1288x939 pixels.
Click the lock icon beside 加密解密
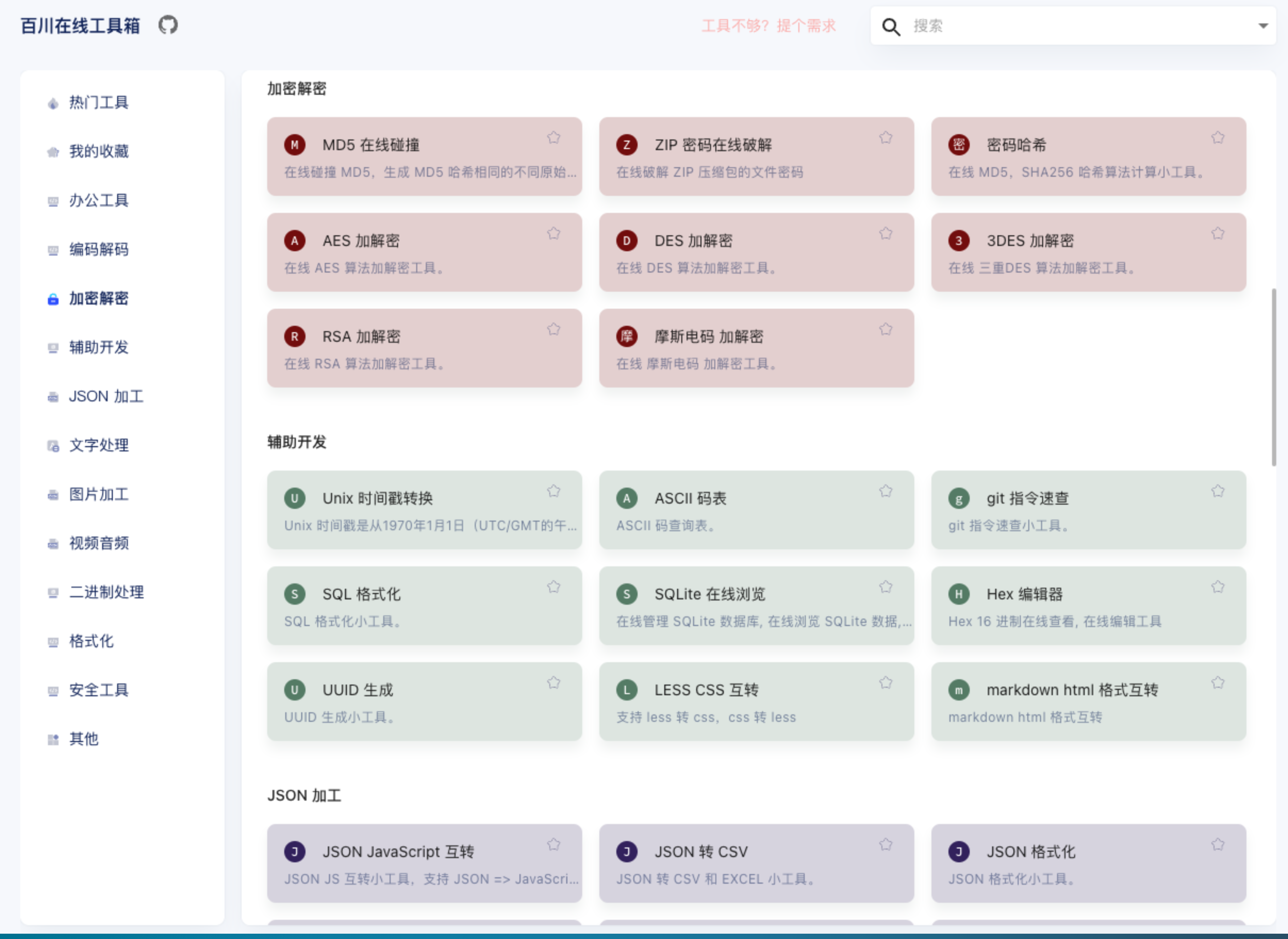point(53,299)
